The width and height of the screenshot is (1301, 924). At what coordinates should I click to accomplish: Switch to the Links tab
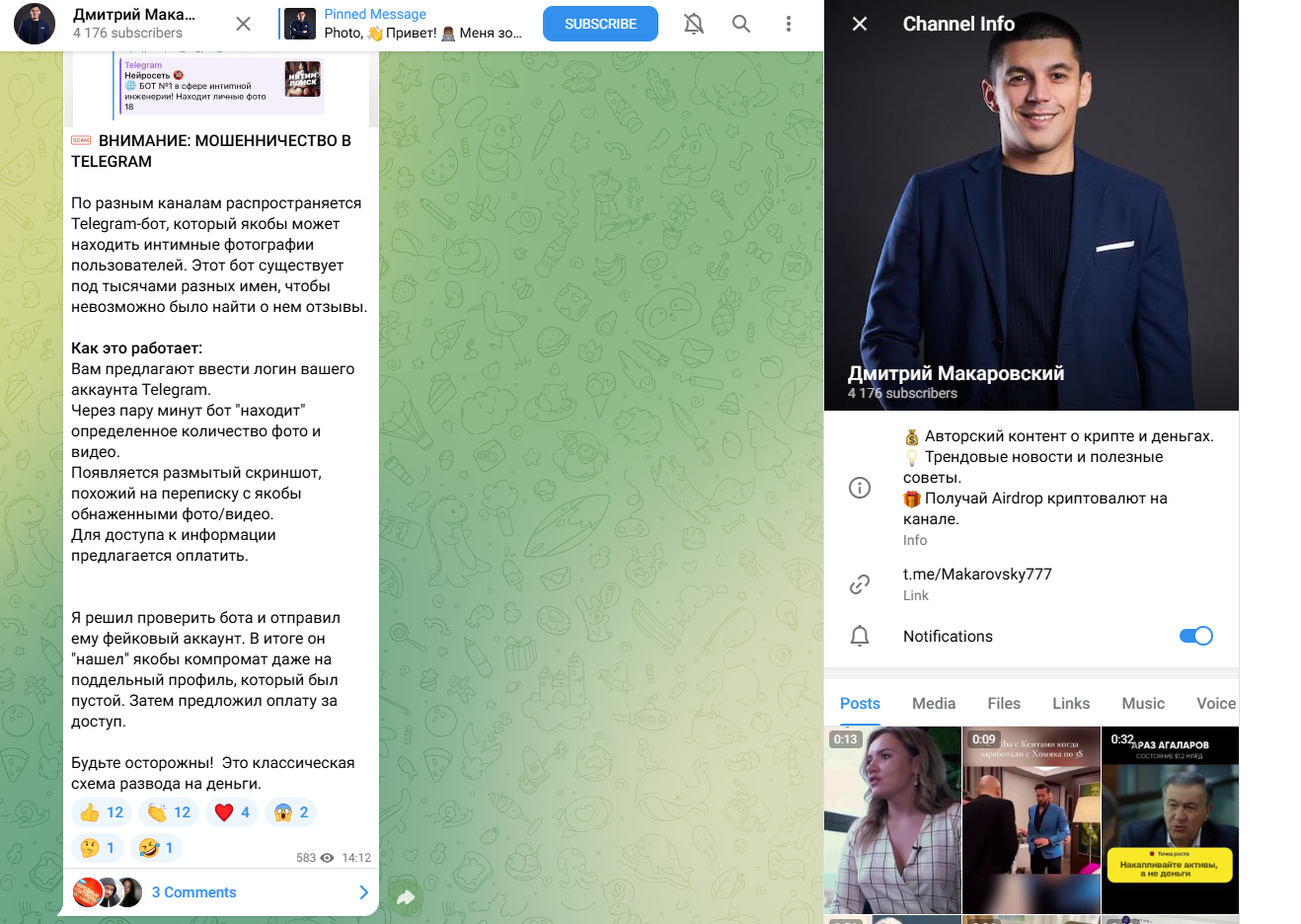pyautogui.click(x=1071, y=704)
